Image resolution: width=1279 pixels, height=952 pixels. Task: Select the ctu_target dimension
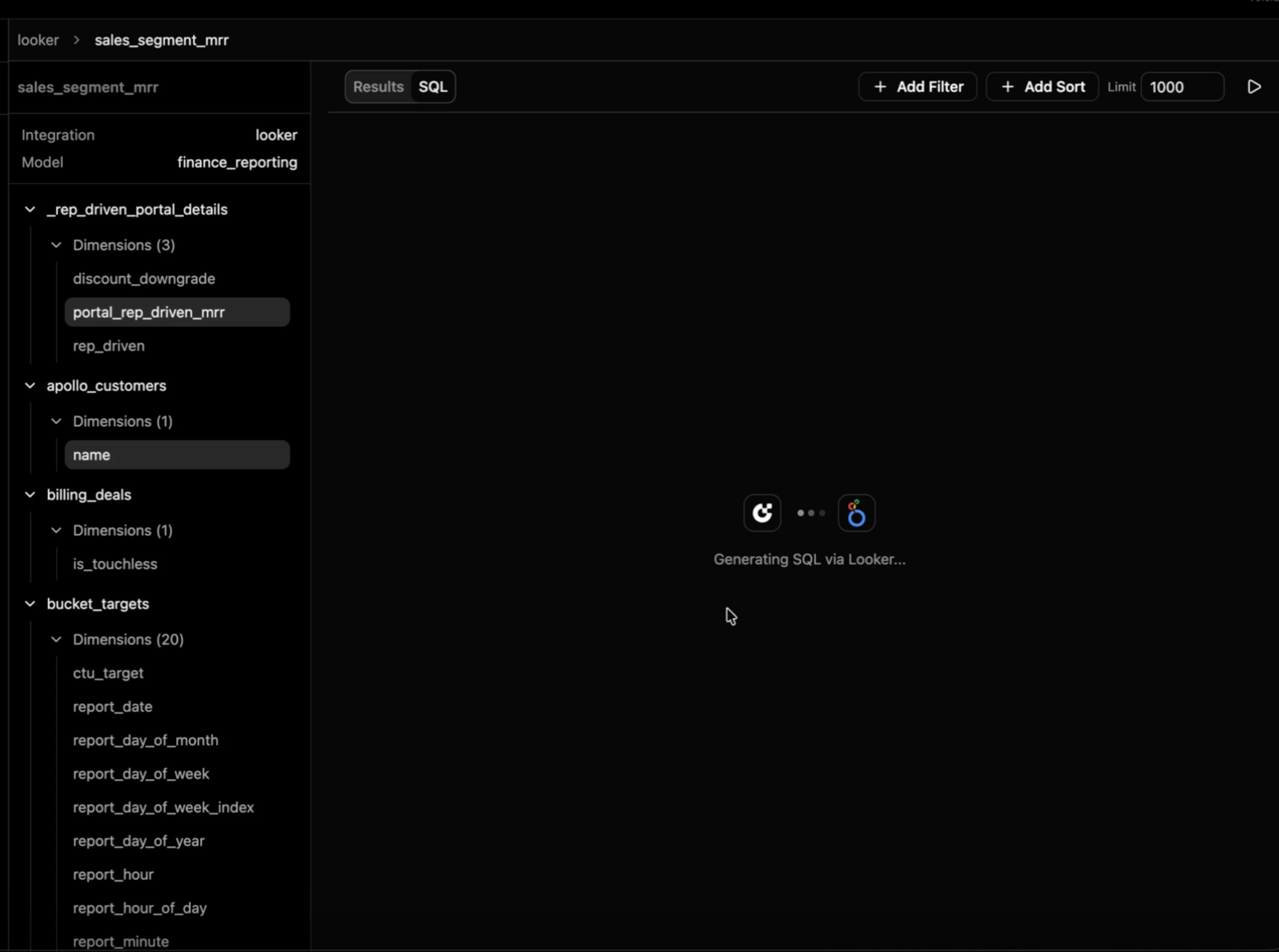(x=108, y=673)
